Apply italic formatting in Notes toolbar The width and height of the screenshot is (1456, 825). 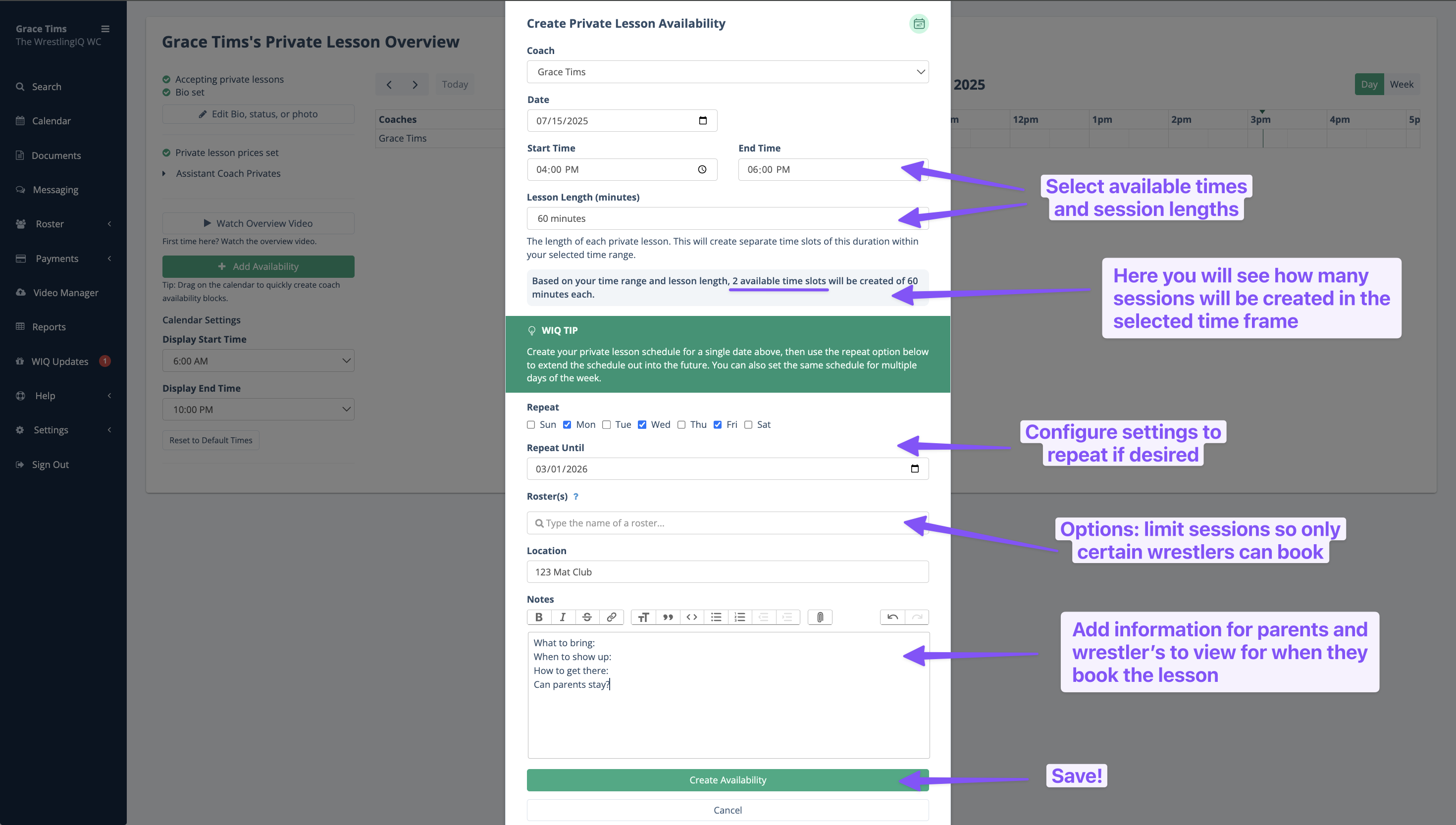563,617
